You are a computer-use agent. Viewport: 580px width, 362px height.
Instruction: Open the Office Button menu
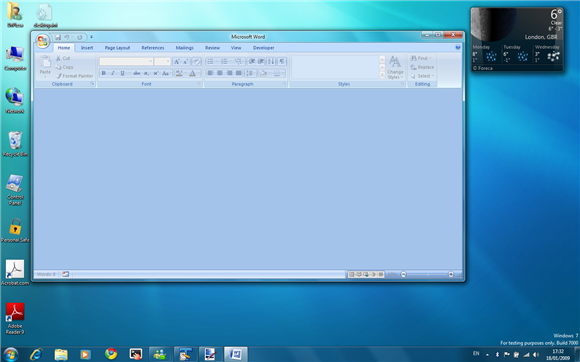(x=43, y=41)
